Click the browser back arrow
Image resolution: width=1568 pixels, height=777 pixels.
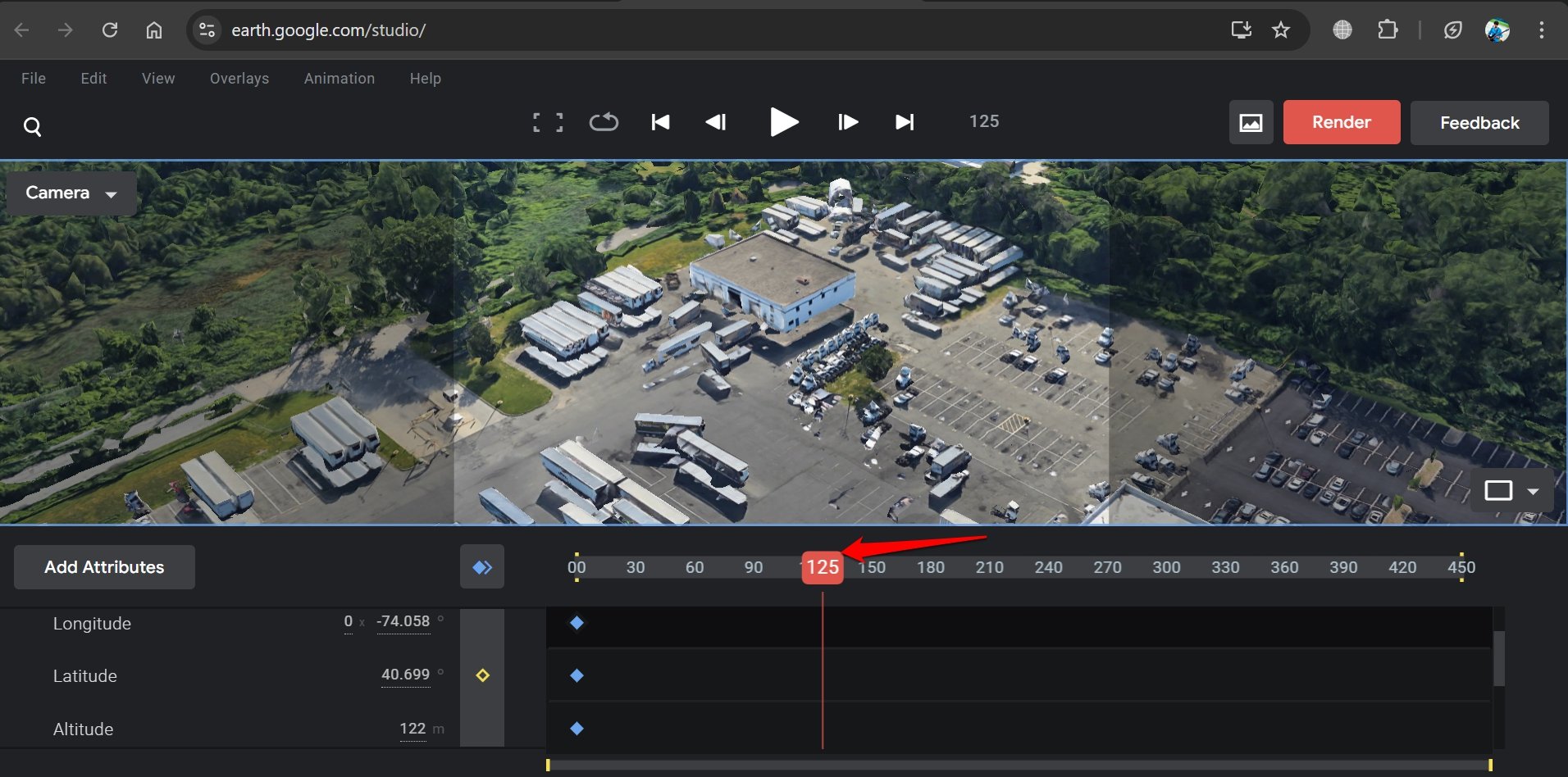point(22,30)
